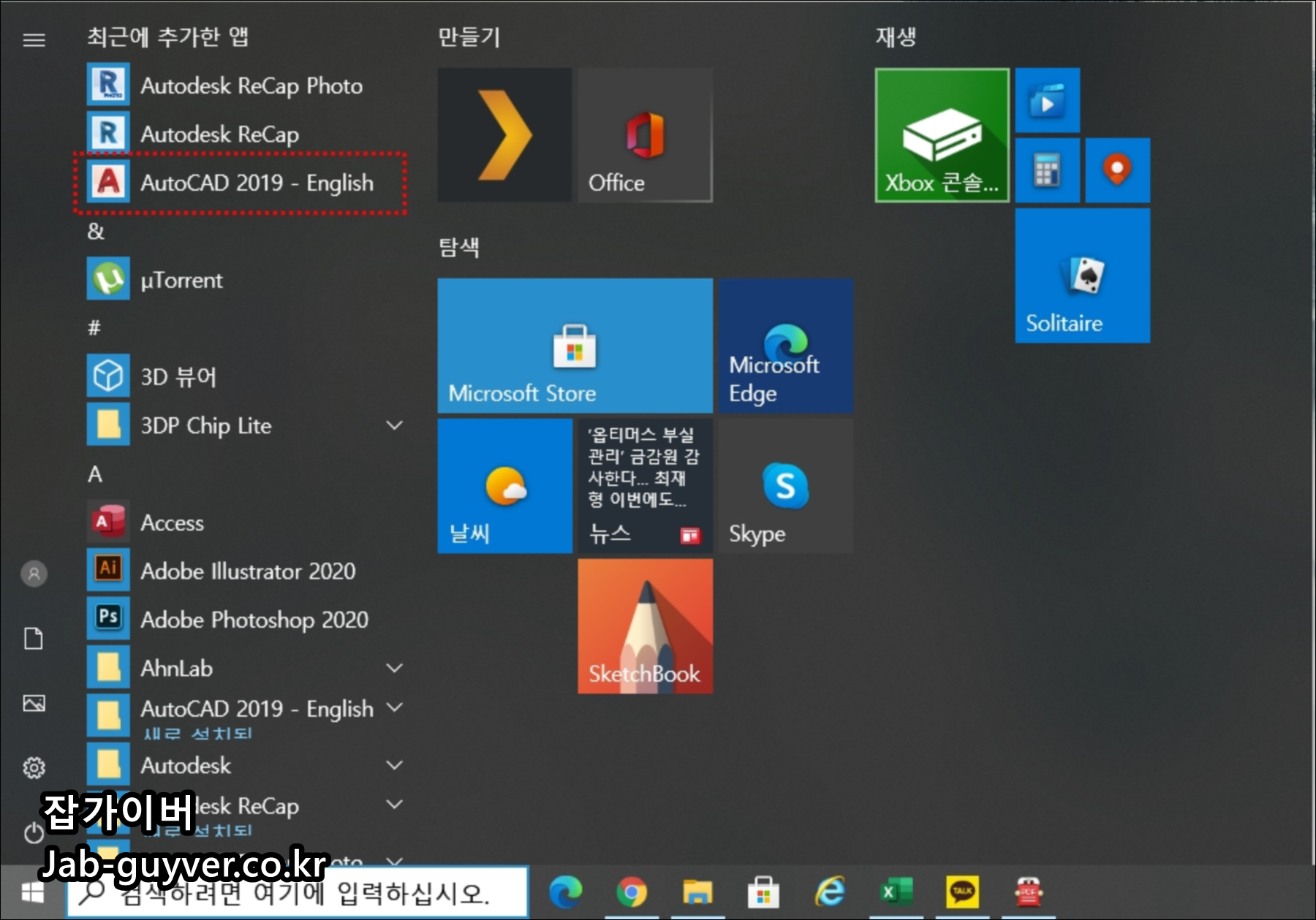
Task: Open Chrome from the taskbar
Action: click(631, 892)
